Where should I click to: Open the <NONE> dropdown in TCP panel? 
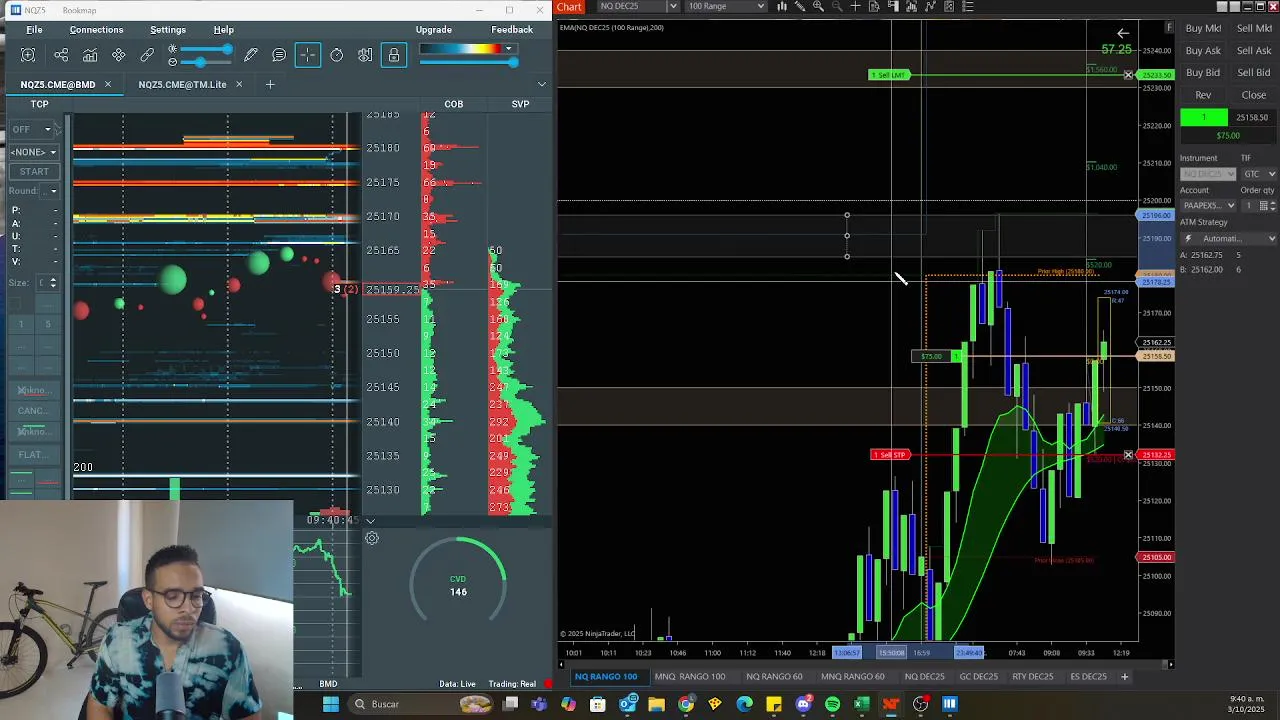click(34, 152)
